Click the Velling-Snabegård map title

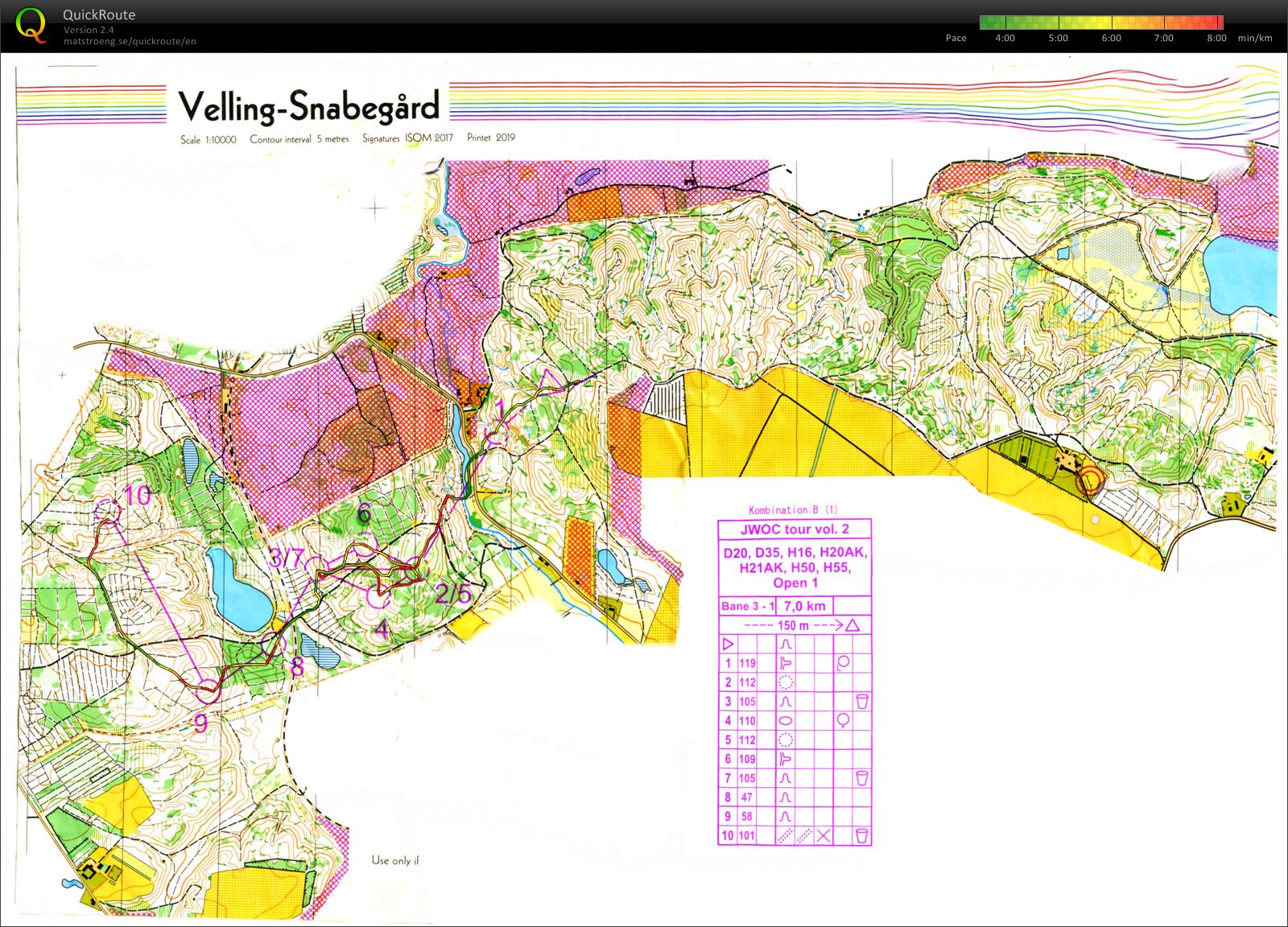coord(308,106)
